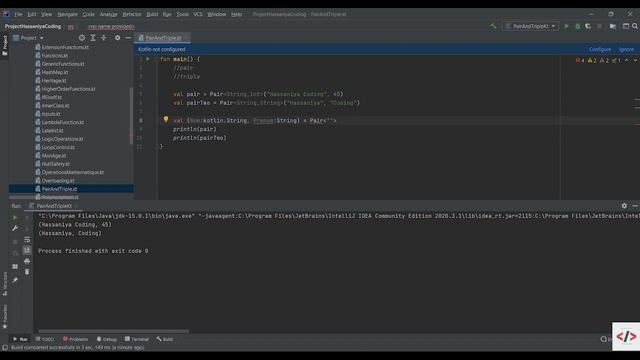Open the Code menu
640x360 pixels.
[89, 14]
